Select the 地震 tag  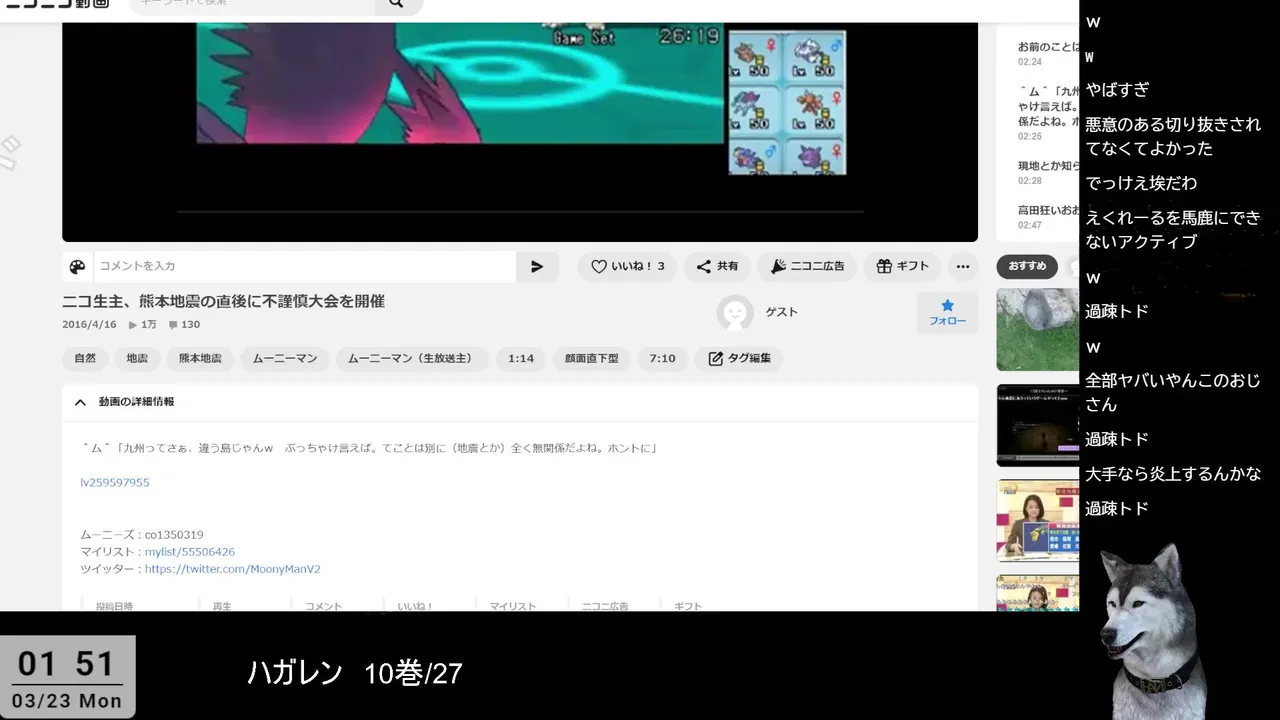(x=137, y=358)
